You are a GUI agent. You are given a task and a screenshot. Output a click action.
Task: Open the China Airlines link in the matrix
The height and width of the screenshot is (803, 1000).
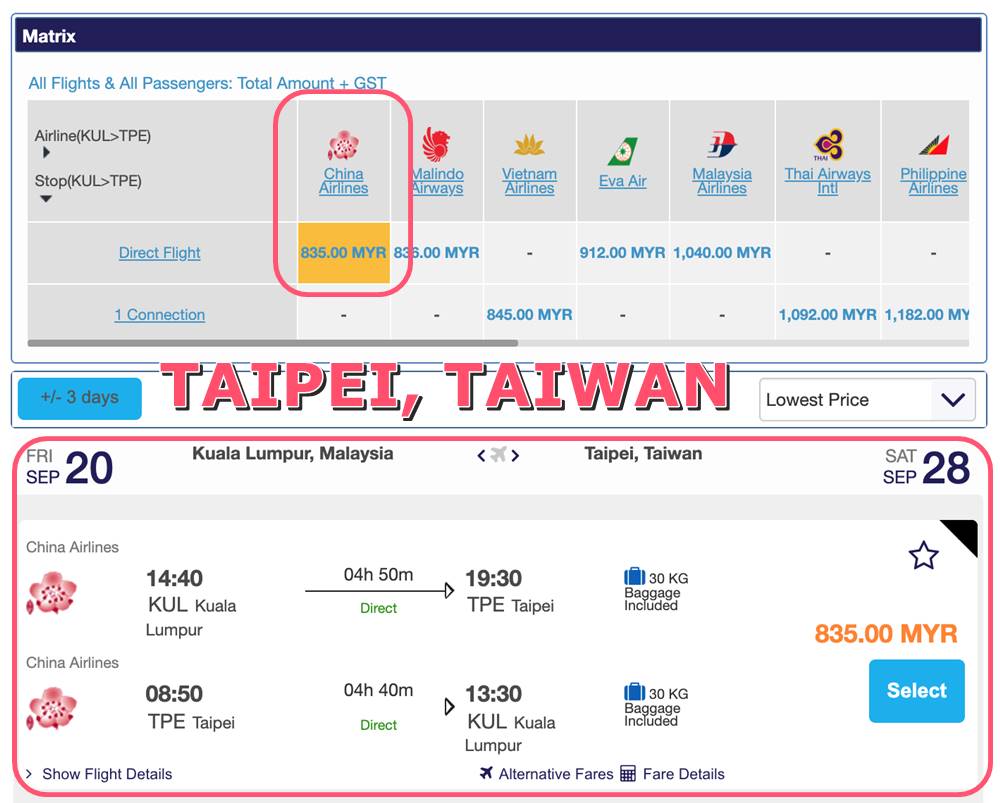343,181
